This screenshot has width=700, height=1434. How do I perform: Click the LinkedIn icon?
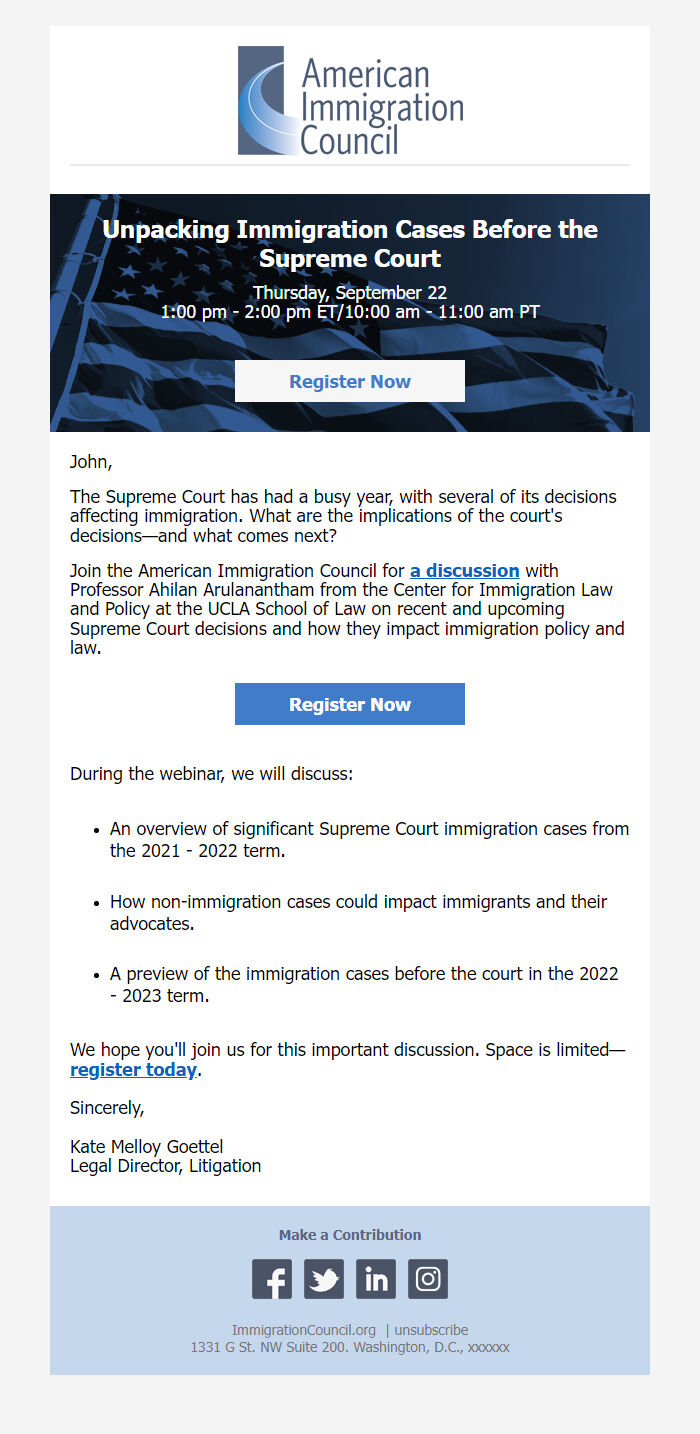[x=375, y=1278]
